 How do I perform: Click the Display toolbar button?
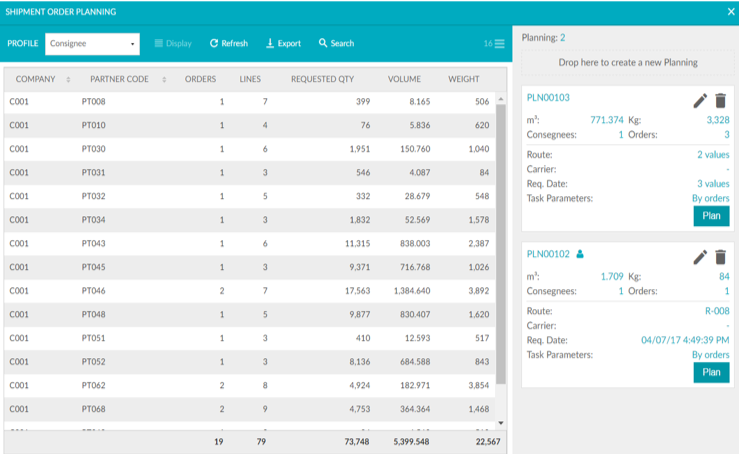[173, 43]
